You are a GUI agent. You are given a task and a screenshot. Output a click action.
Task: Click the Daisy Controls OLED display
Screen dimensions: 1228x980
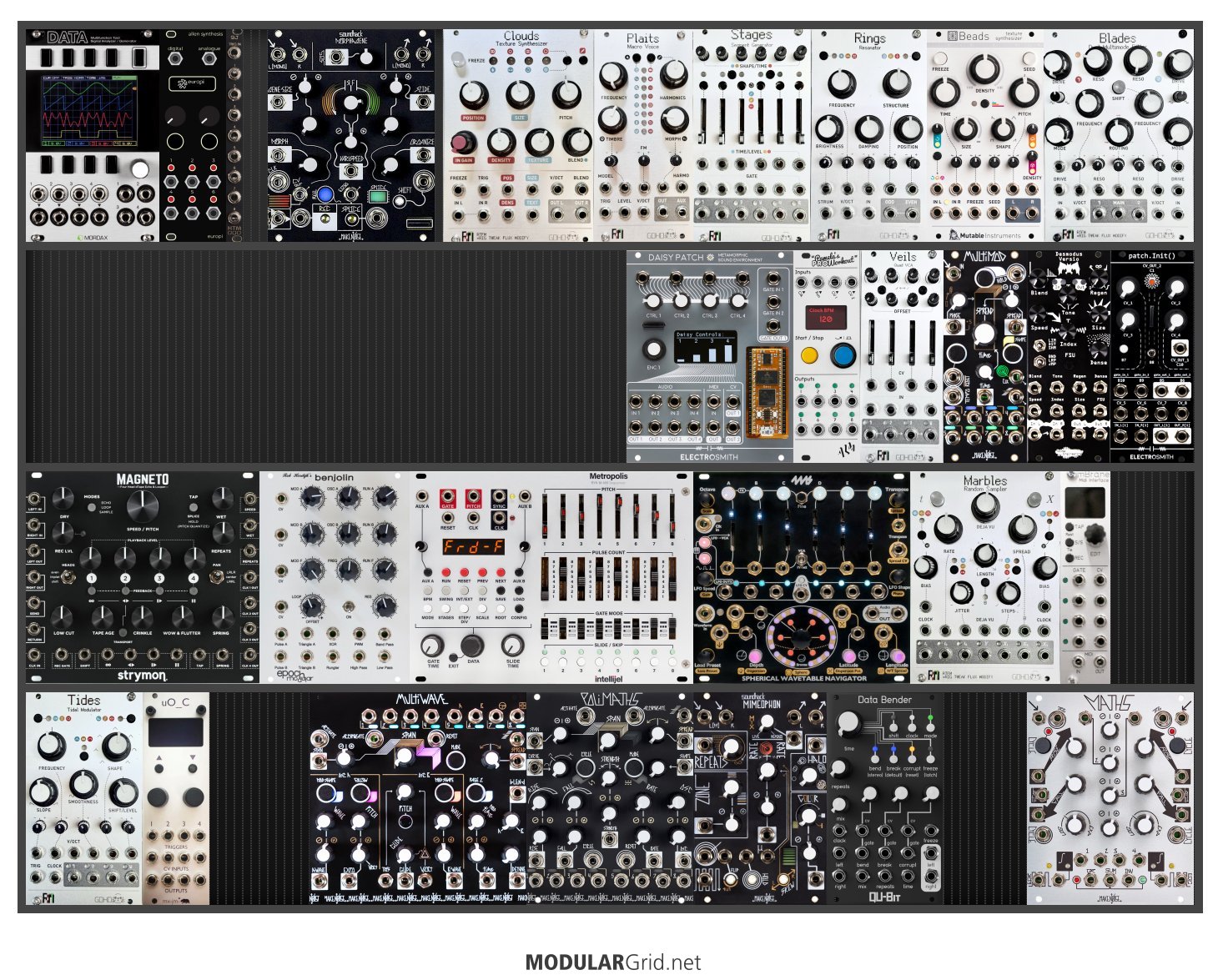click(x=707, y=347)
